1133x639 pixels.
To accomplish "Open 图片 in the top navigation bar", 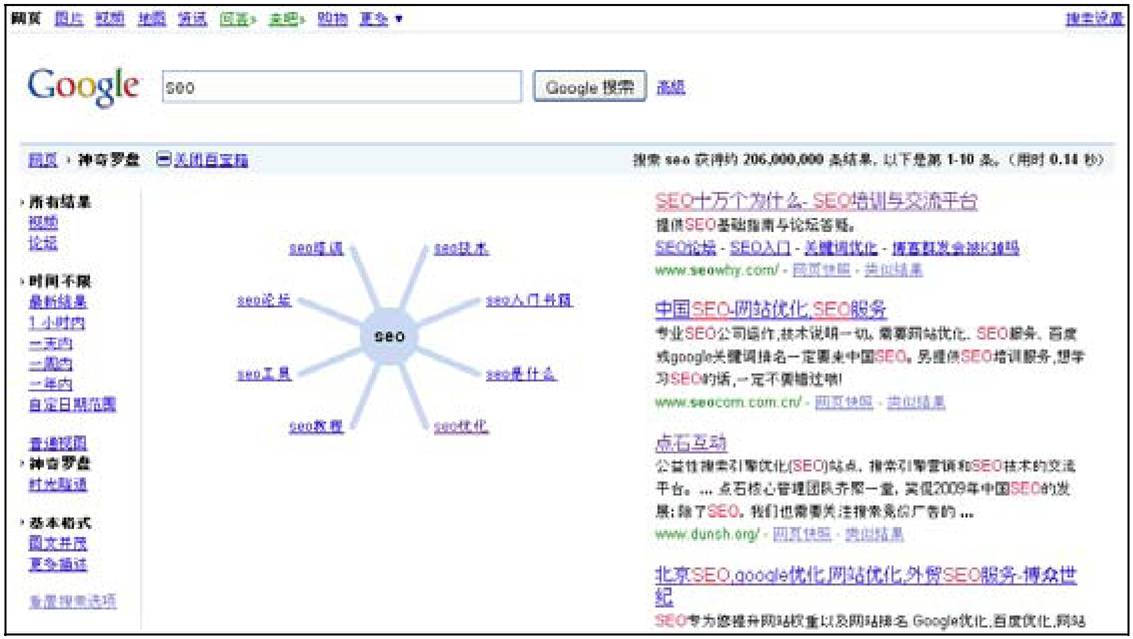I will (69, 19).
